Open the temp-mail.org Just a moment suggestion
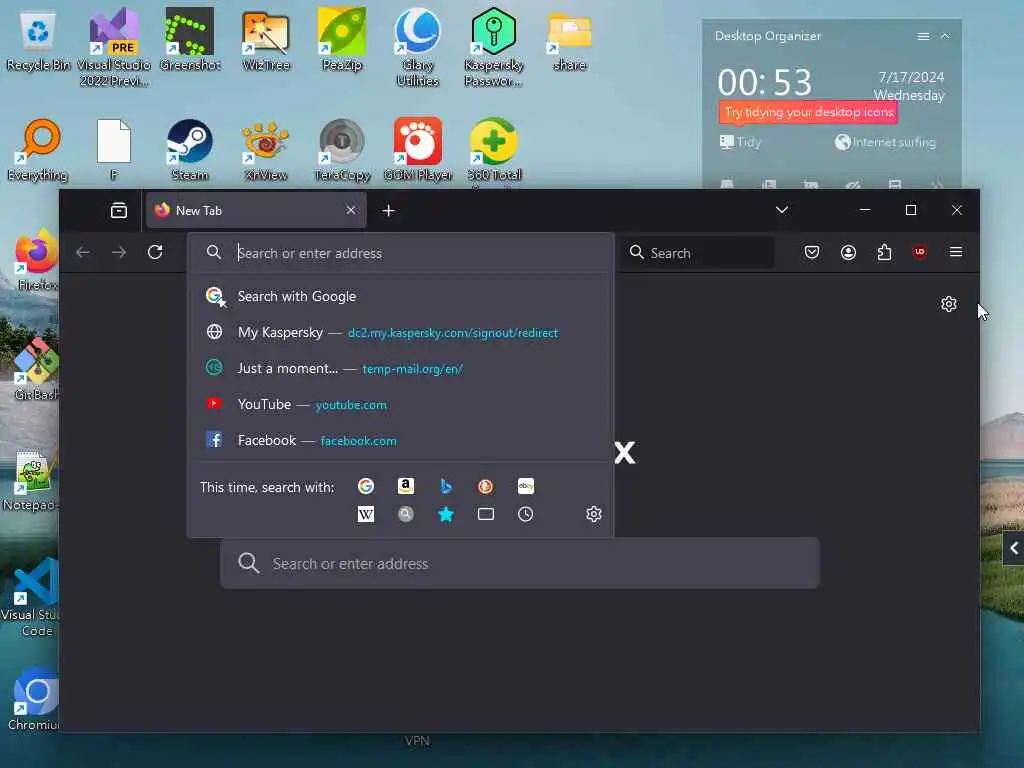This screenshot has width=1024, height=768. coord(401,368)
